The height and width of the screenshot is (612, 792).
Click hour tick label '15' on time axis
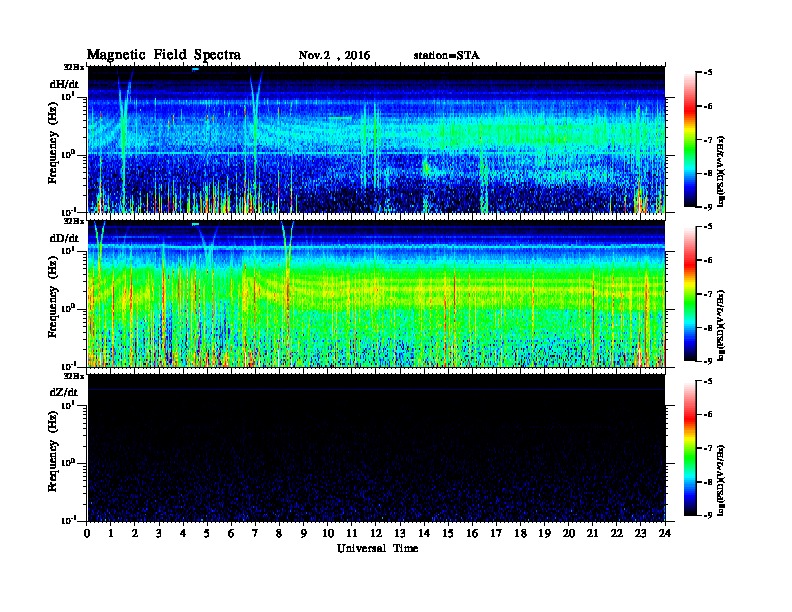[x=448, y=534]
